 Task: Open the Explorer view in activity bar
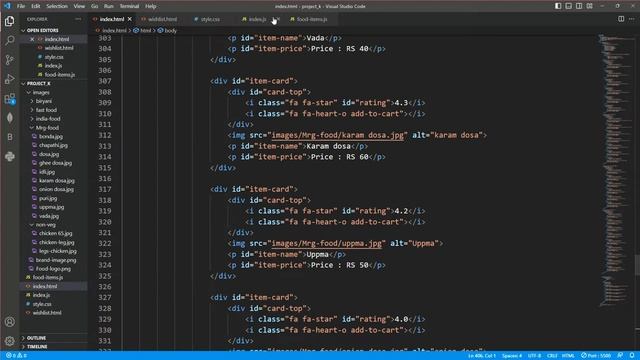click(9, 21)
